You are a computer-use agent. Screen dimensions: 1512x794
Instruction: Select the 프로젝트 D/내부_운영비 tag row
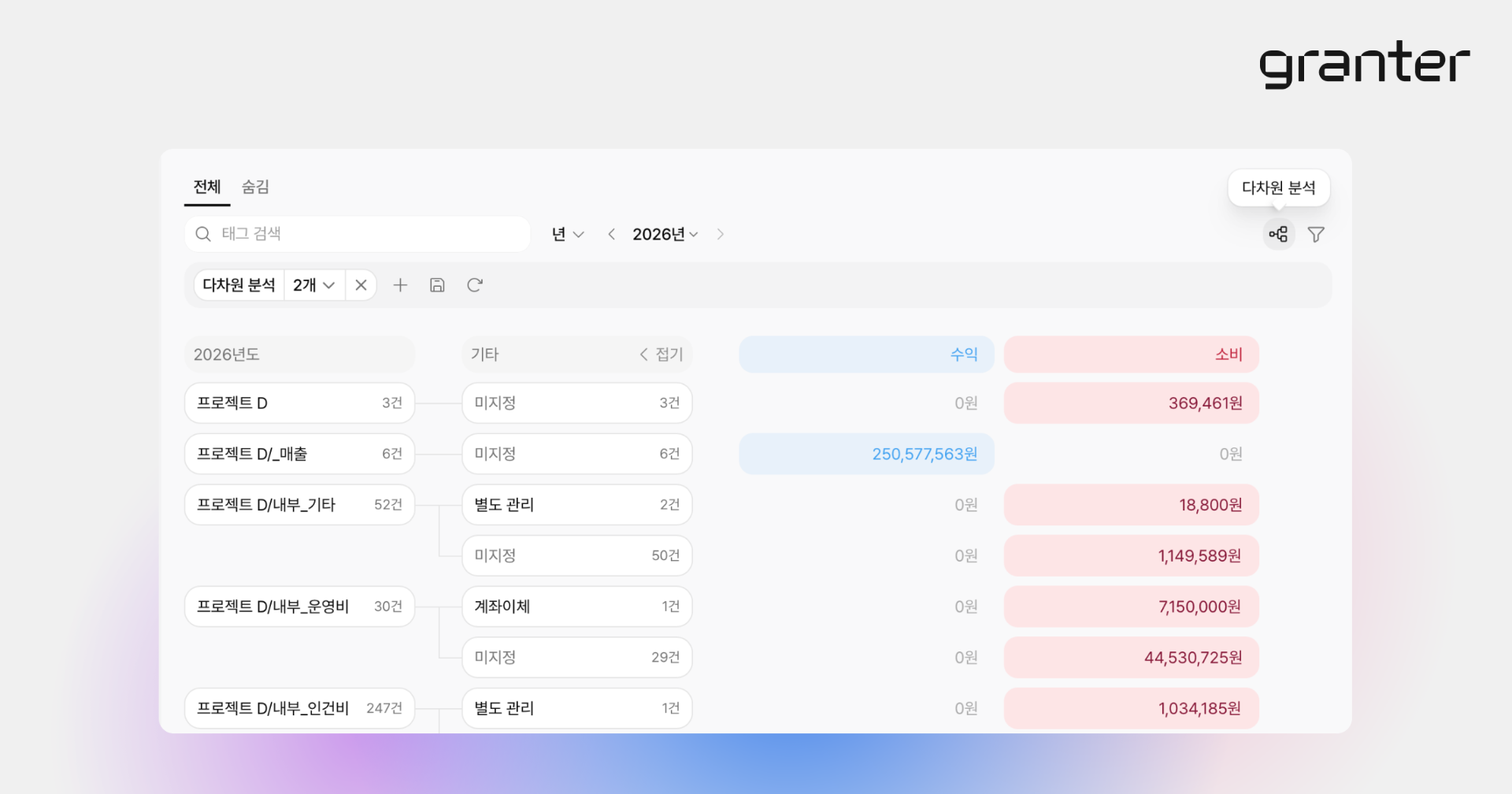pos(299,607)
